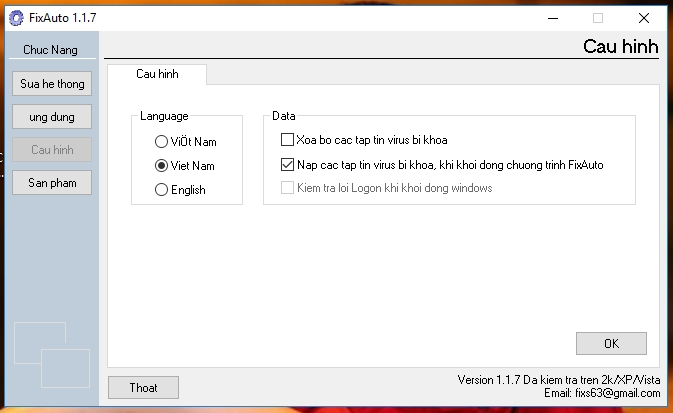
Task: Close the FixAuto window
Action: click(x=644, y=18)
